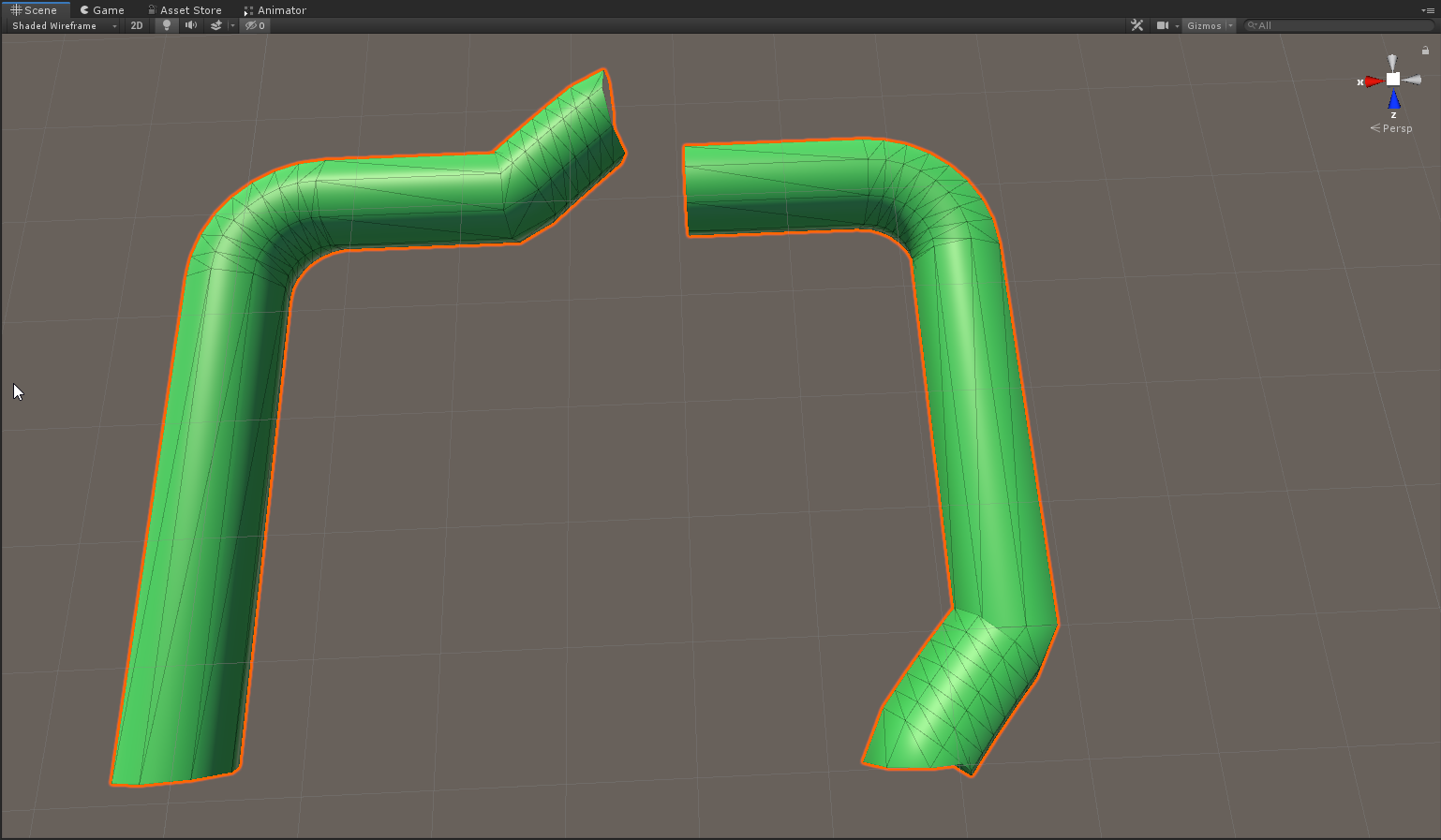Screen dimensions: 1441x840
Task: Click the blue Z axis cone
Action: point(1394,100)
